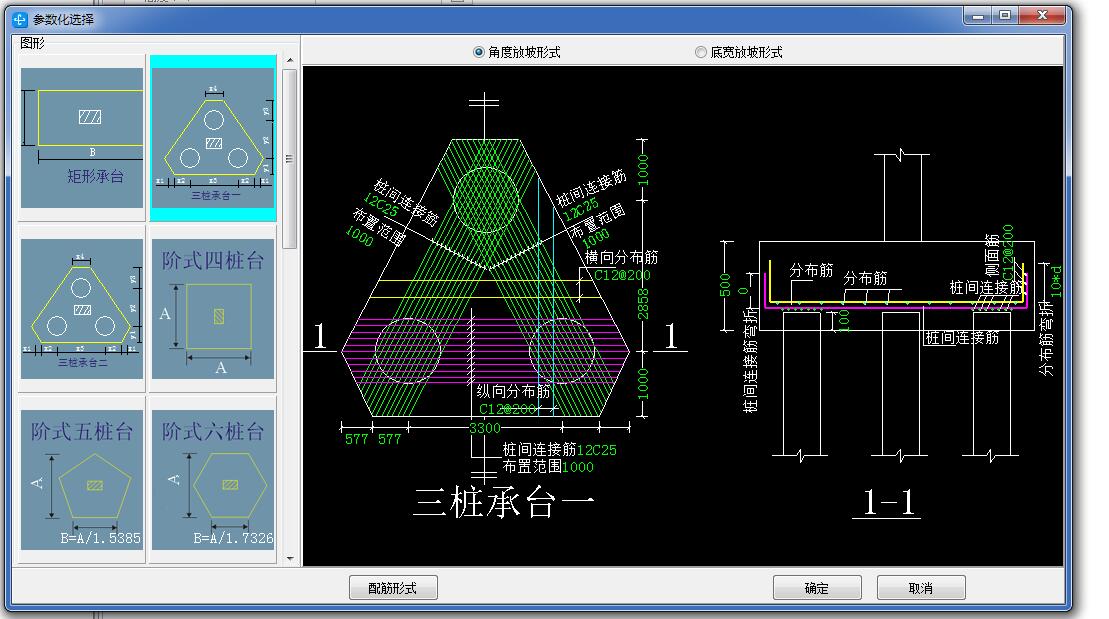Click the 3300 width dimension value
1109x619 pixels.
coord(485,428)
